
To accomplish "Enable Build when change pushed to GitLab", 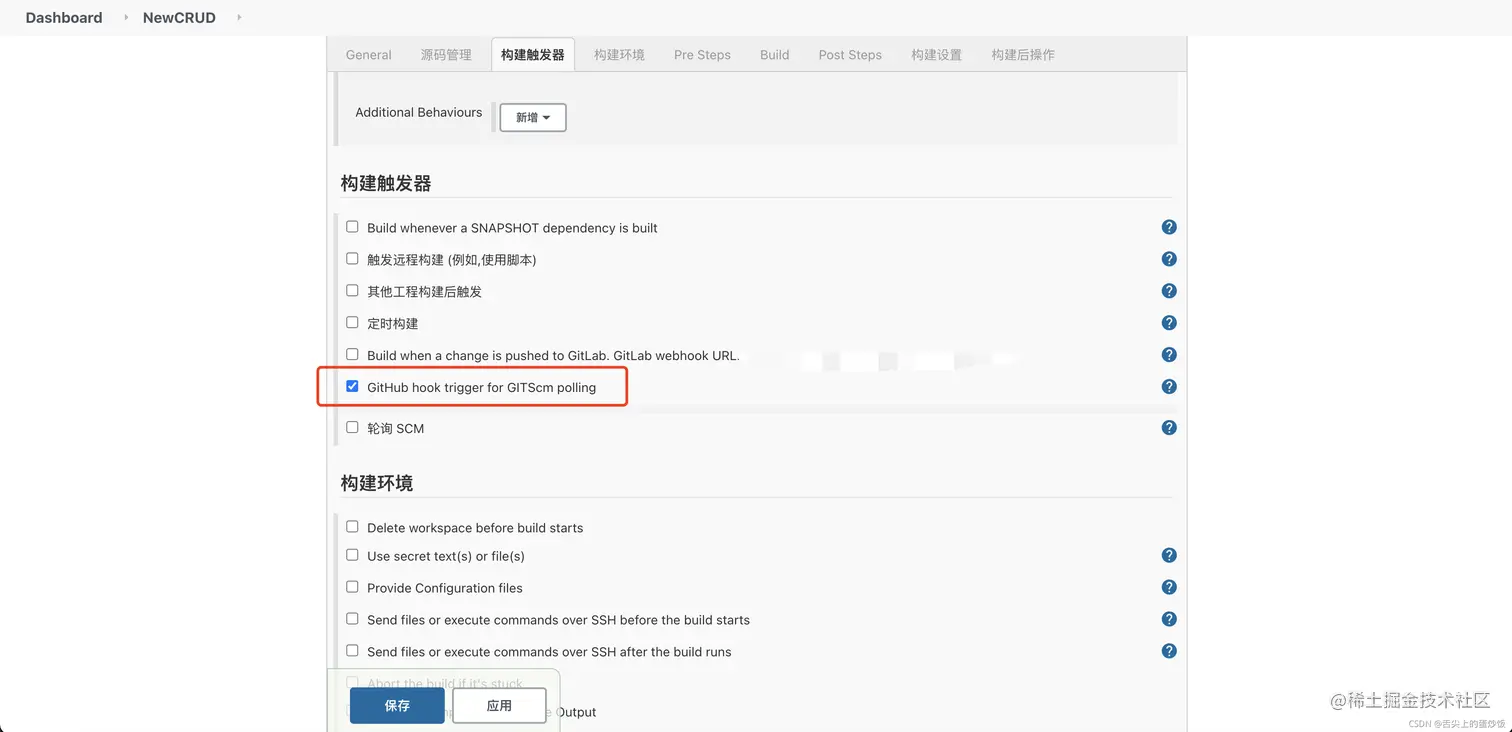I will (352, 355).
